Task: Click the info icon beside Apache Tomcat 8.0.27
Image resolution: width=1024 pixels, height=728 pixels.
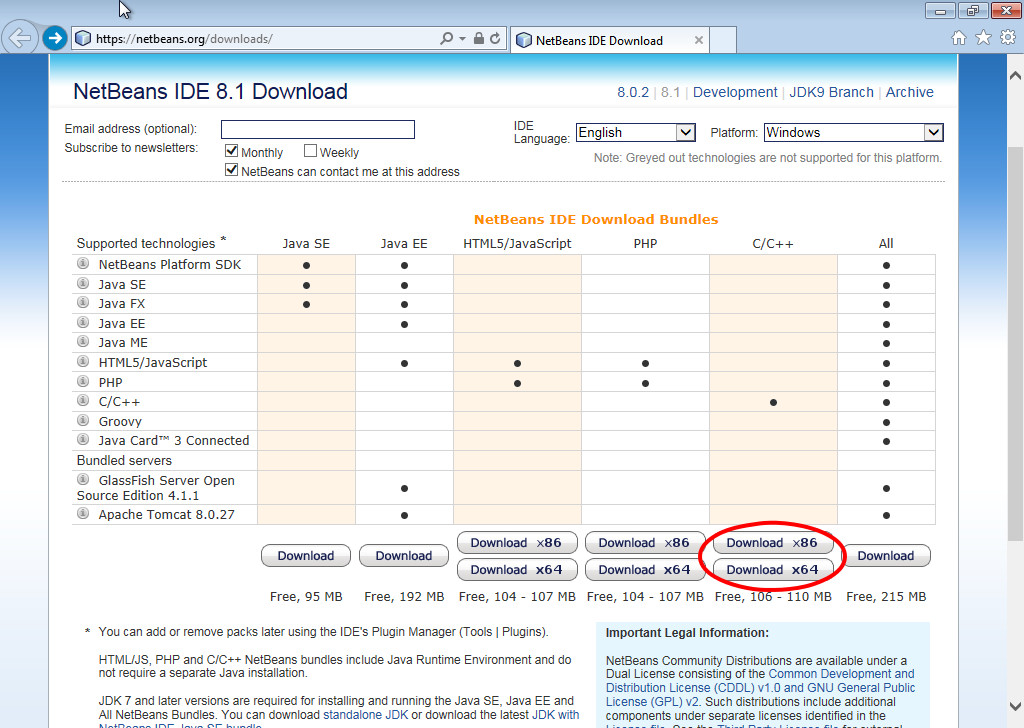Action: point(83,514)
